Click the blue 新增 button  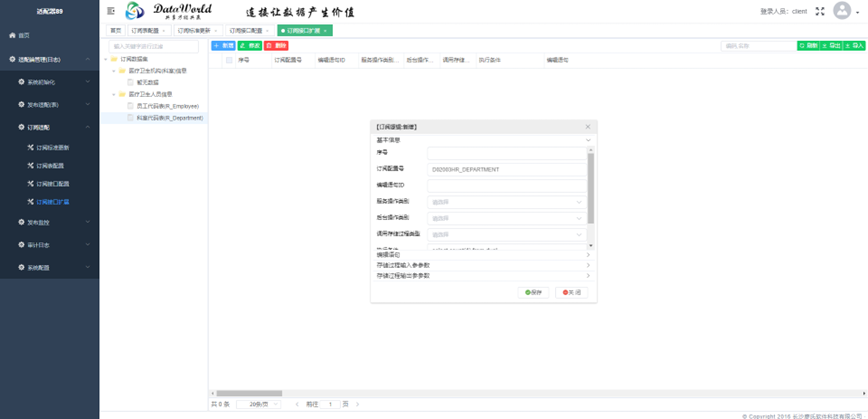coord(224,46)
